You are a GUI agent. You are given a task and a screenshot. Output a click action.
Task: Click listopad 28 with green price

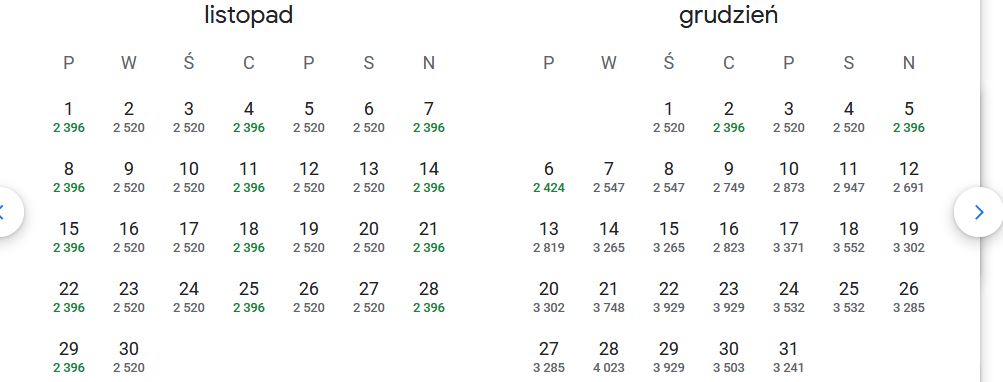(x=429, y=298)
